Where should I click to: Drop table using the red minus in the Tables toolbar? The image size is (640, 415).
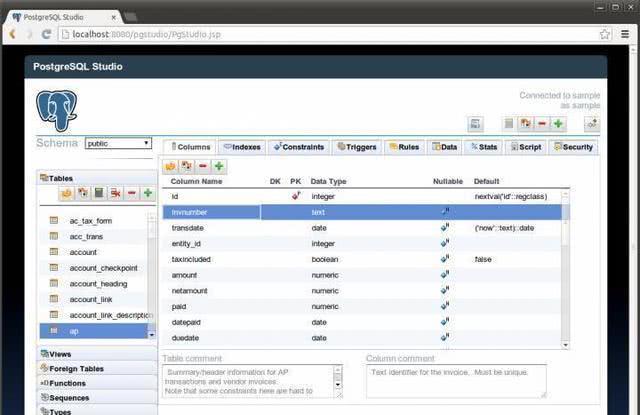point(131,193)
